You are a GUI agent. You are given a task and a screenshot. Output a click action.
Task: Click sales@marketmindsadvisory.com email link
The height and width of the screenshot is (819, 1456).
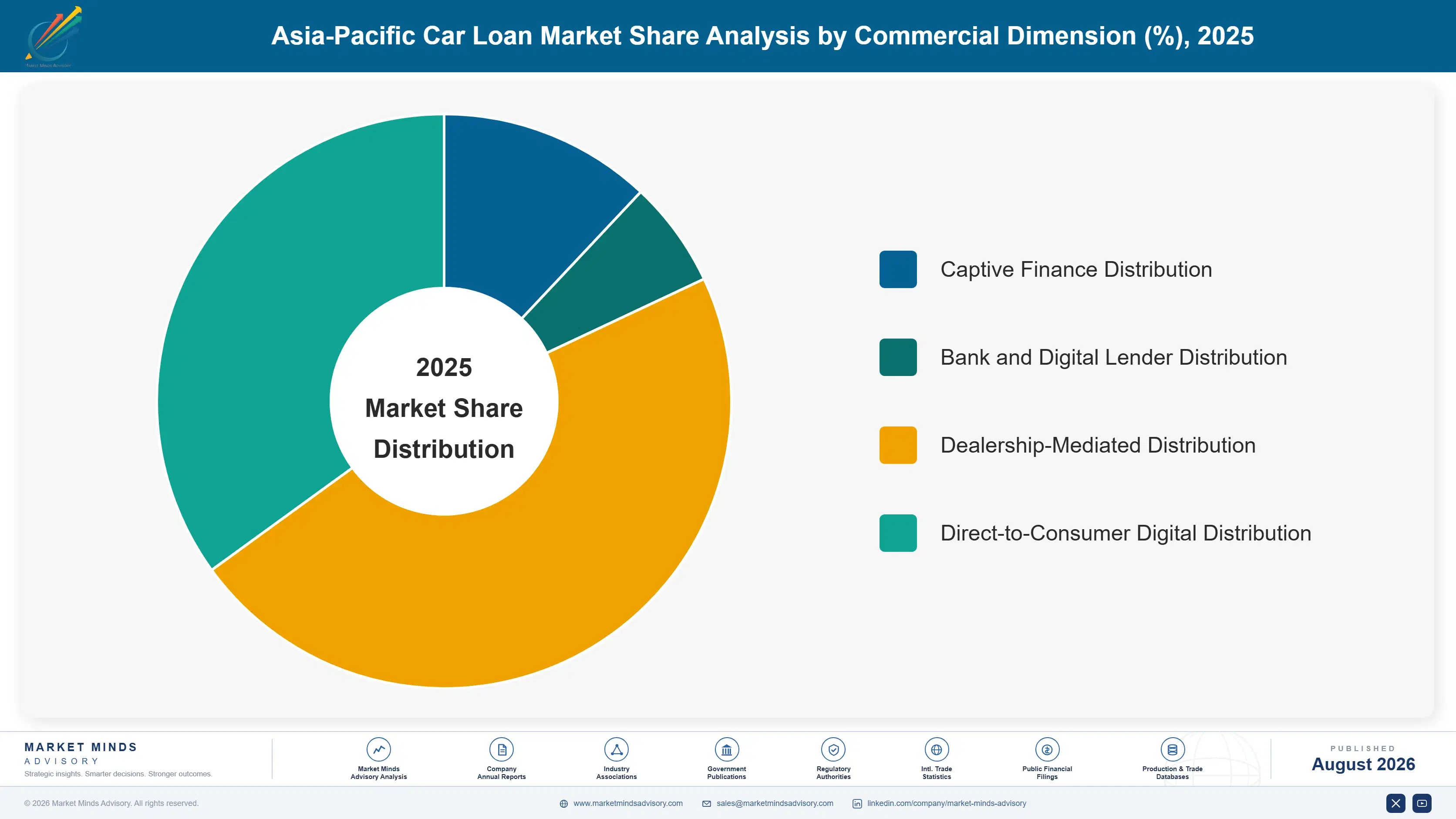(775, 803)
